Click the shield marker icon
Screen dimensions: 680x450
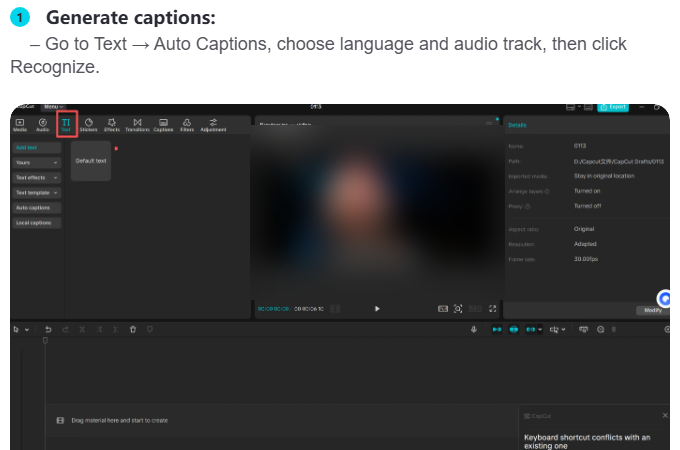[x=150, y=329]
